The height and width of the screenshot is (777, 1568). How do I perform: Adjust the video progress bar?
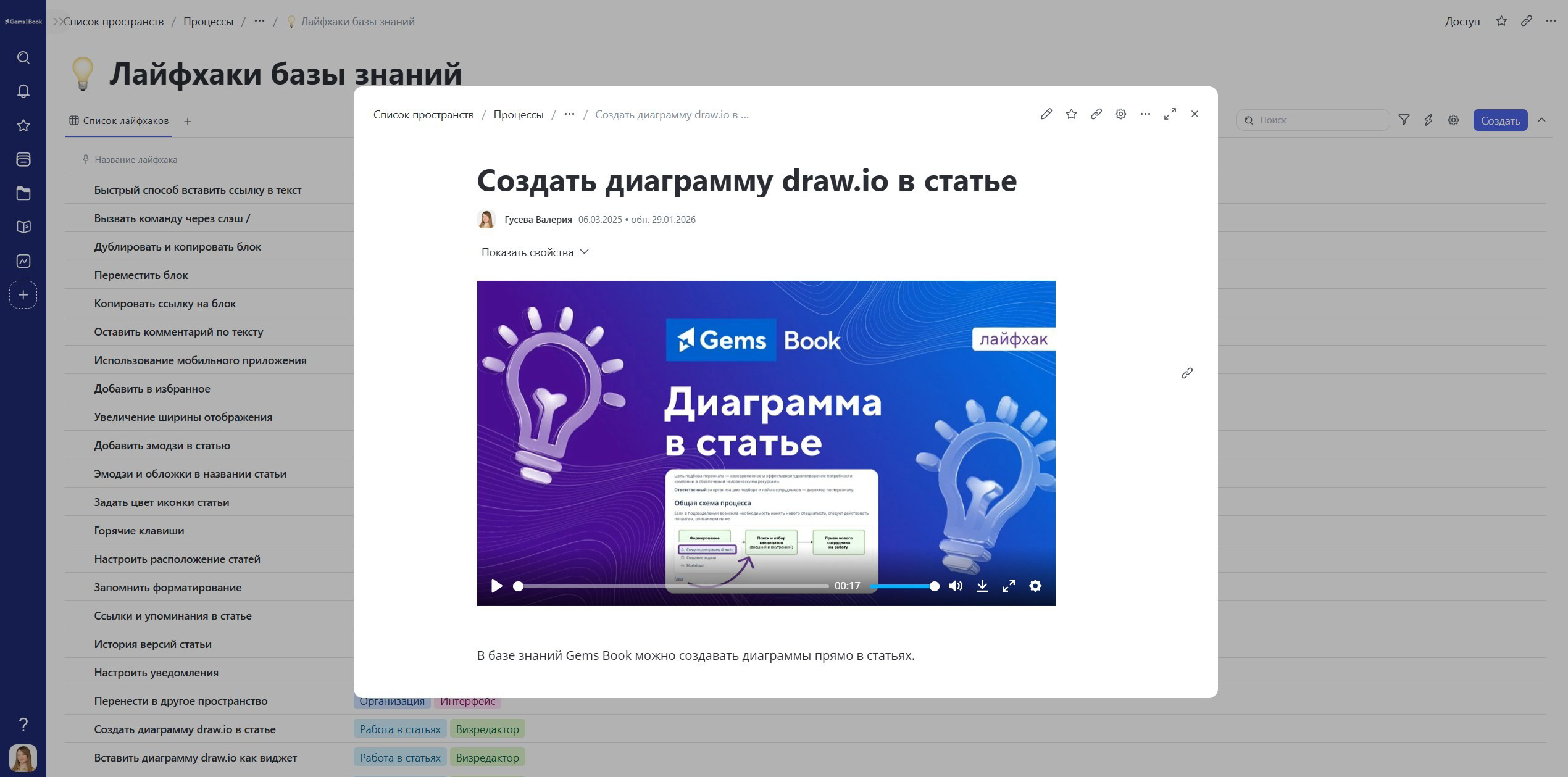[x=671, y=586]
